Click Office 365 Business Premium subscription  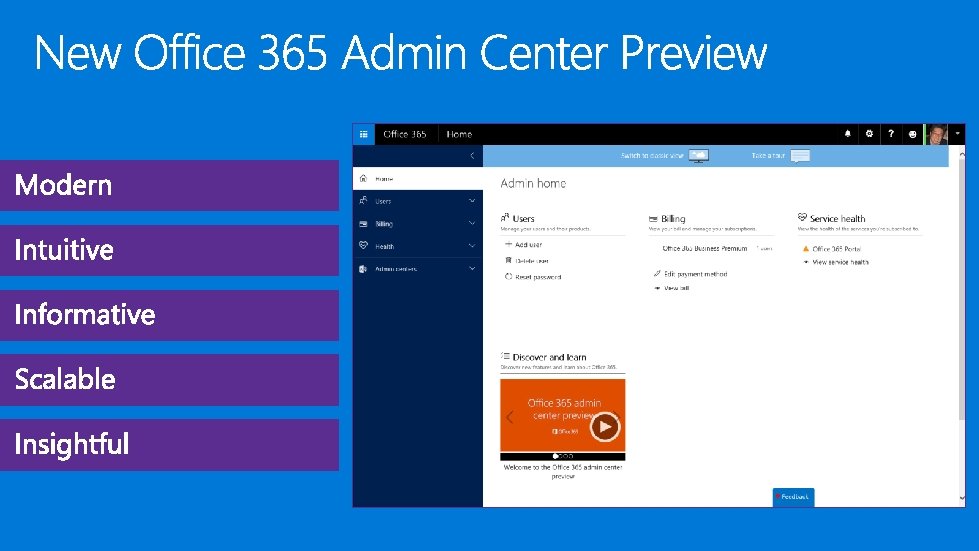click(704, 248)
